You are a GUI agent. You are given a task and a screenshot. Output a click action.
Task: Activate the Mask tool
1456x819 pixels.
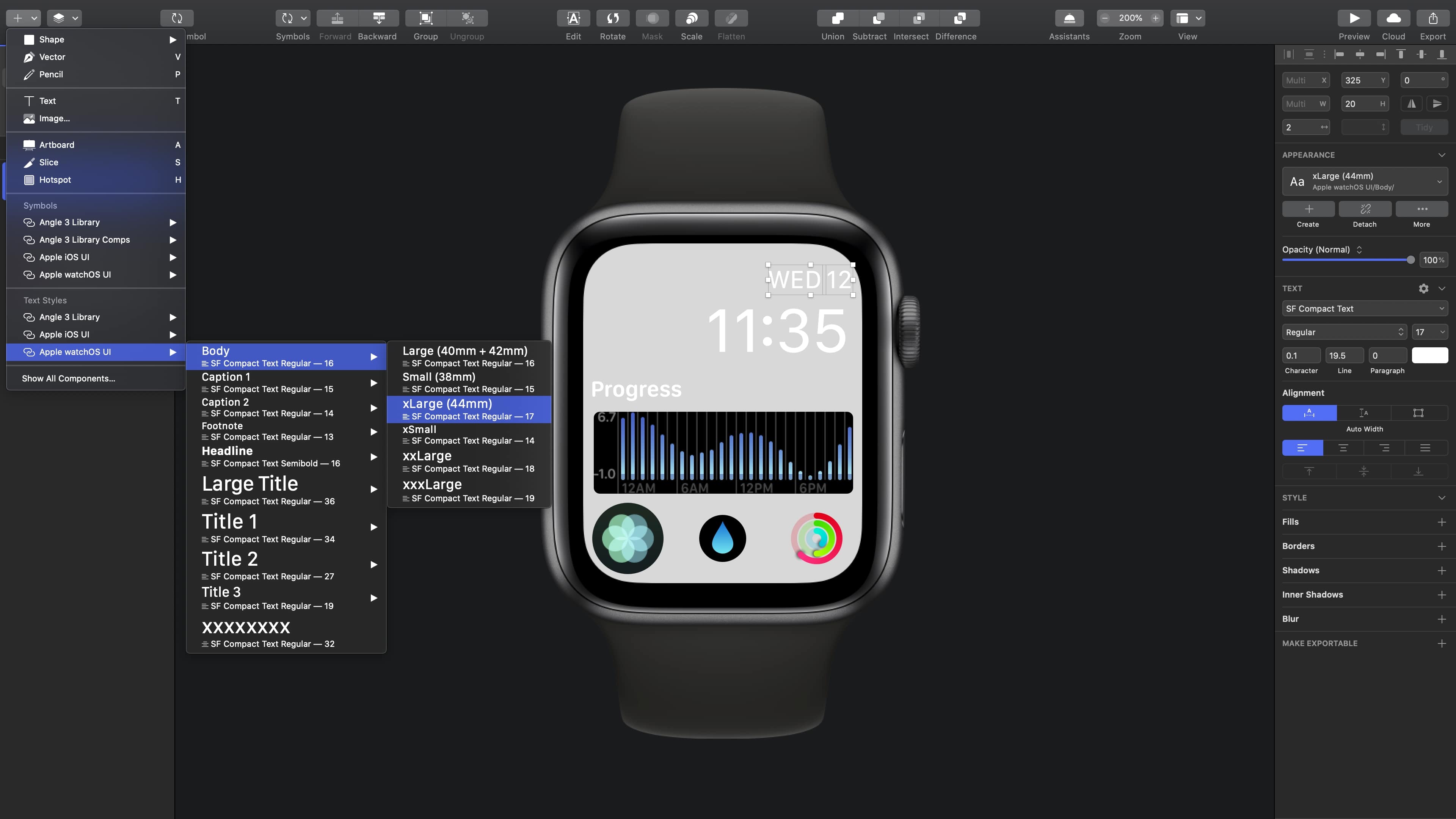652,18
